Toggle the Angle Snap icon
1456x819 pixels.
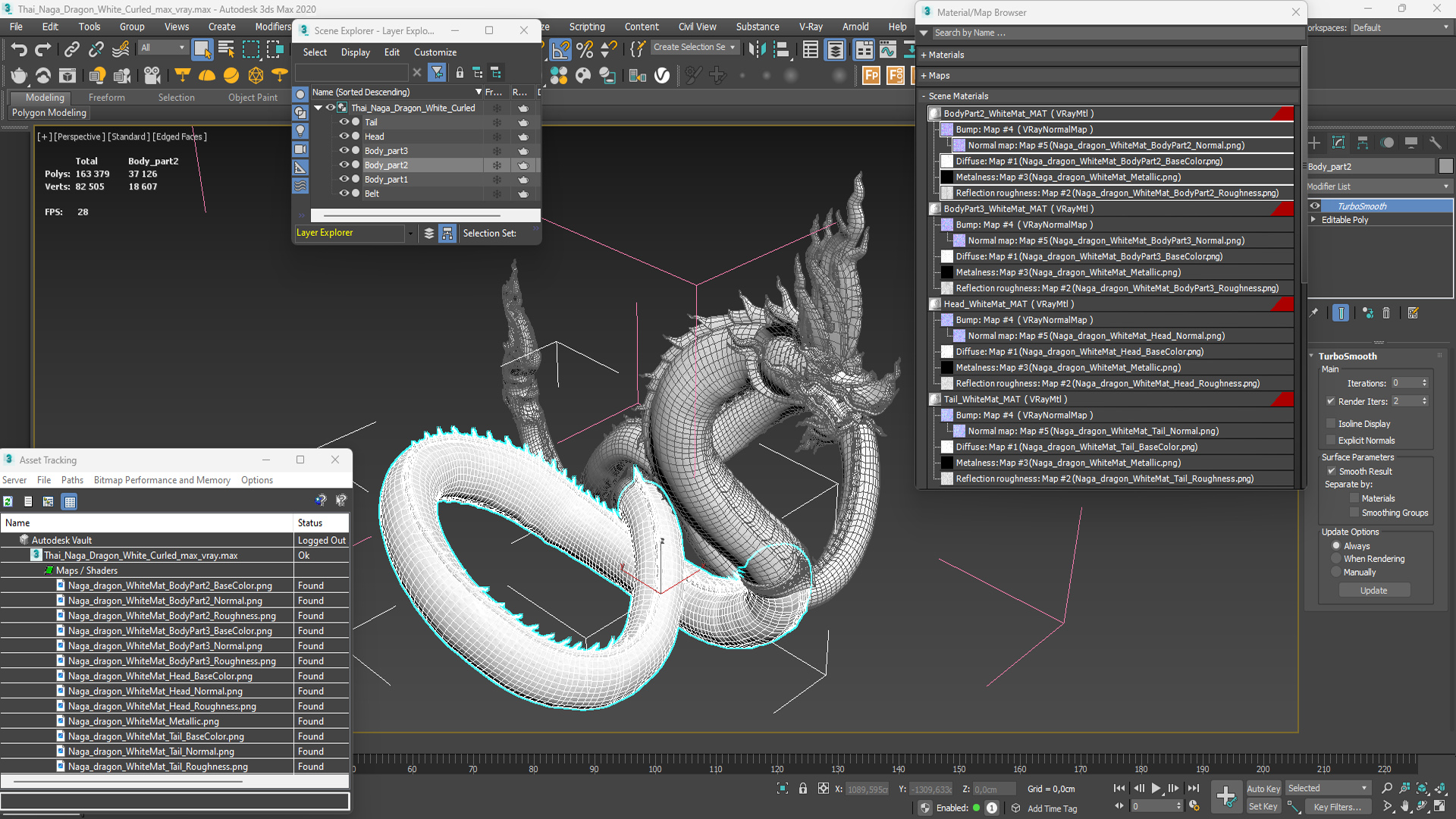tap(560, 50)
